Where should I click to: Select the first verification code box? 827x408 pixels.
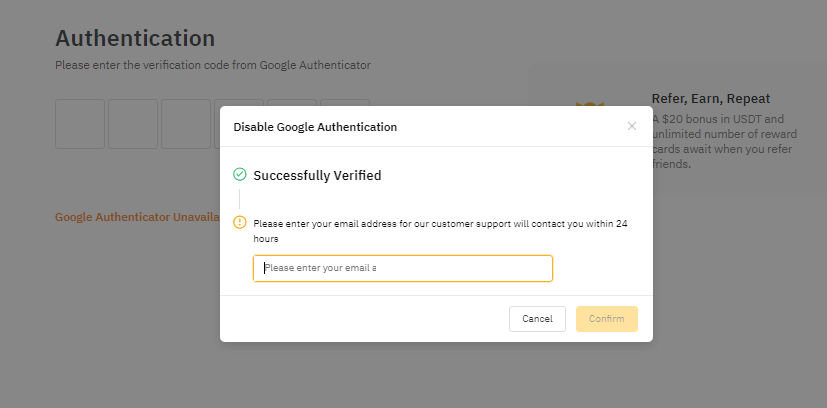point(80,124)
